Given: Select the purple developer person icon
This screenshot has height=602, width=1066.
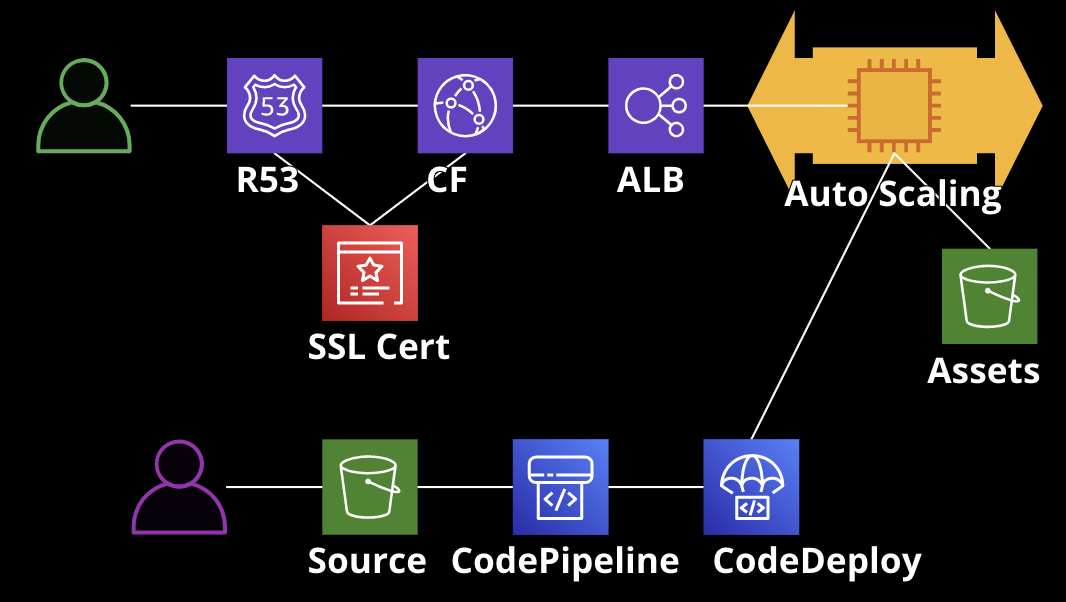Looking at the screenshot, I should 180,489.
